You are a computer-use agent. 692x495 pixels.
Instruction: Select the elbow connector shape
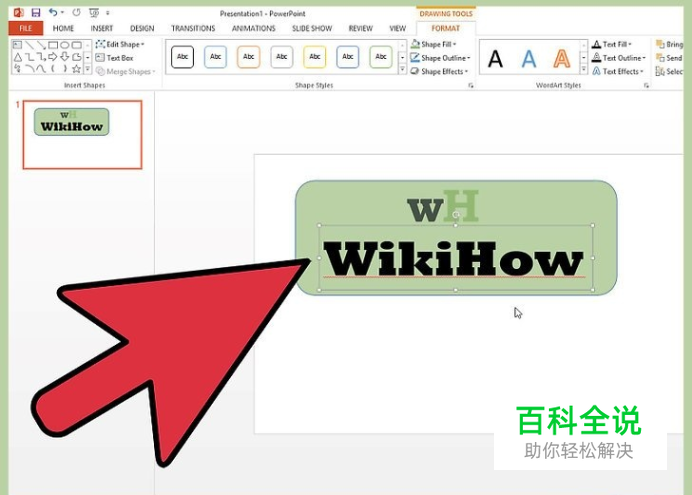30,57
